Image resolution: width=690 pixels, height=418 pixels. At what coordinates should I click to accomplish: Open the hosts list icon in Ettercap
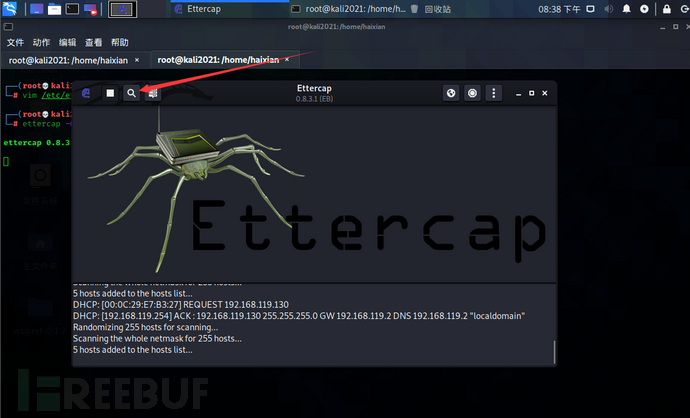[x=153, y=93]
